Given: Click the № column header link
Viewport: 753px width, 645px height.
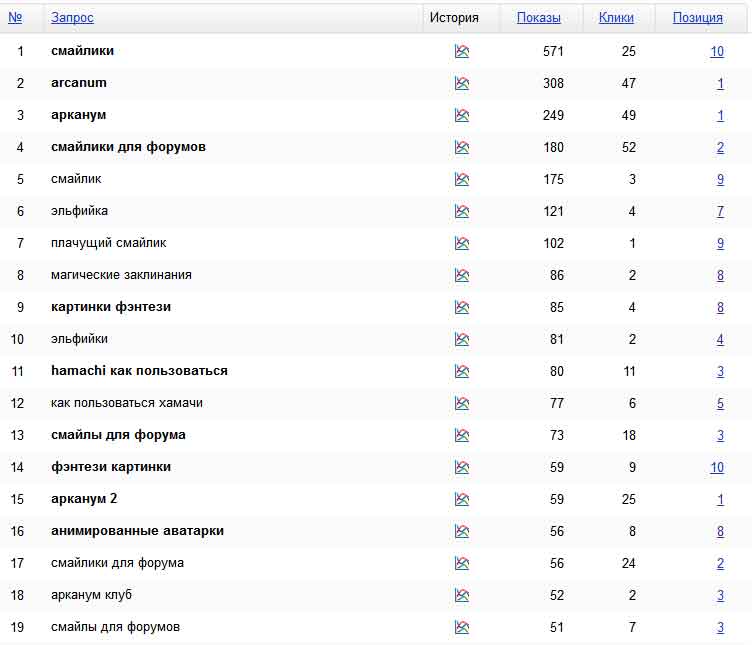Looking at the screenshot, I should click(15, 18).
